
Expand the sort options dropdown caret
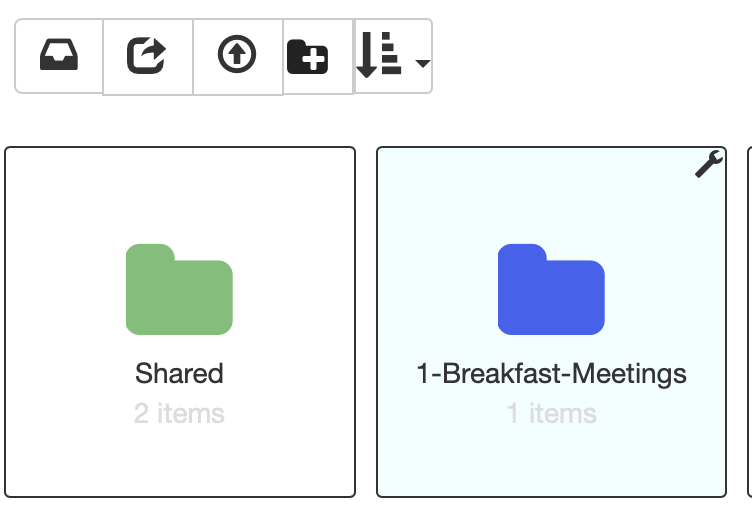(423, 63)
